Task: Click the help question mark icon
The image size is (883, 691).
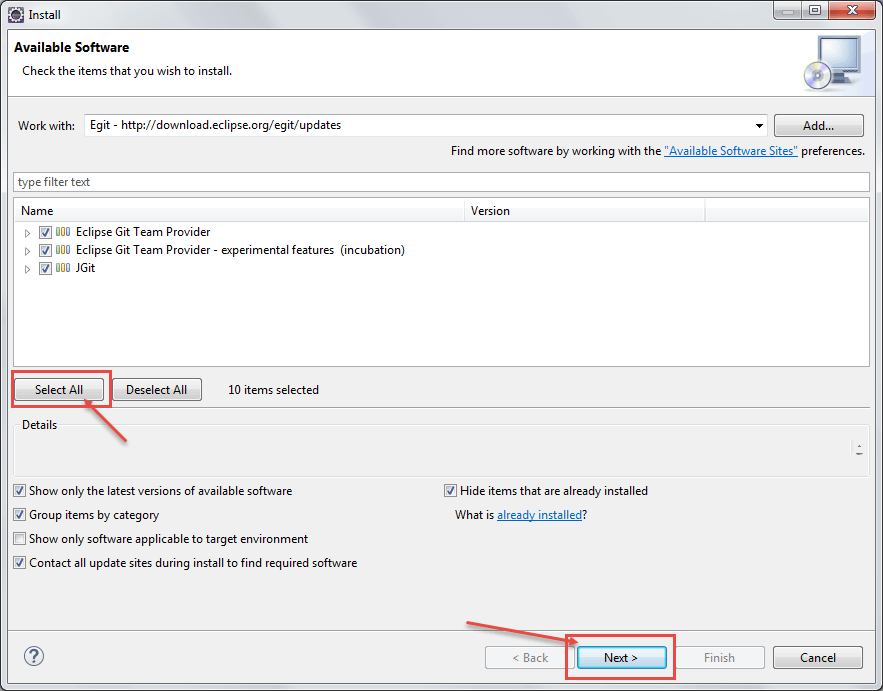Action: [34, 657]
